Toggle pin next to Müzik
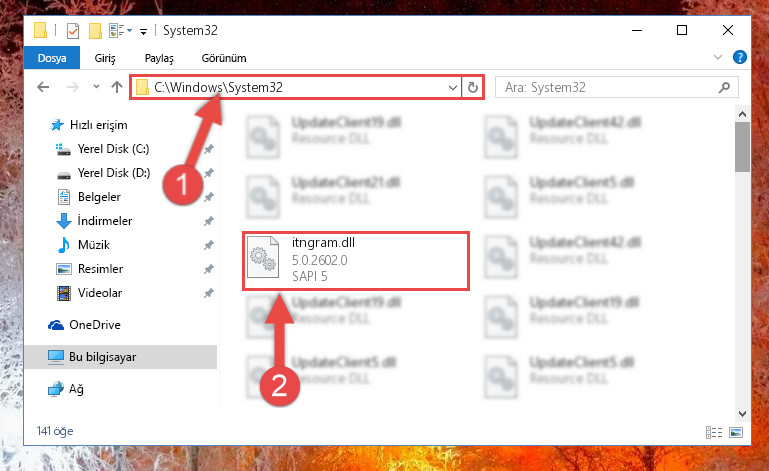The height and width of the screenshot is (471, 769). 208,245
